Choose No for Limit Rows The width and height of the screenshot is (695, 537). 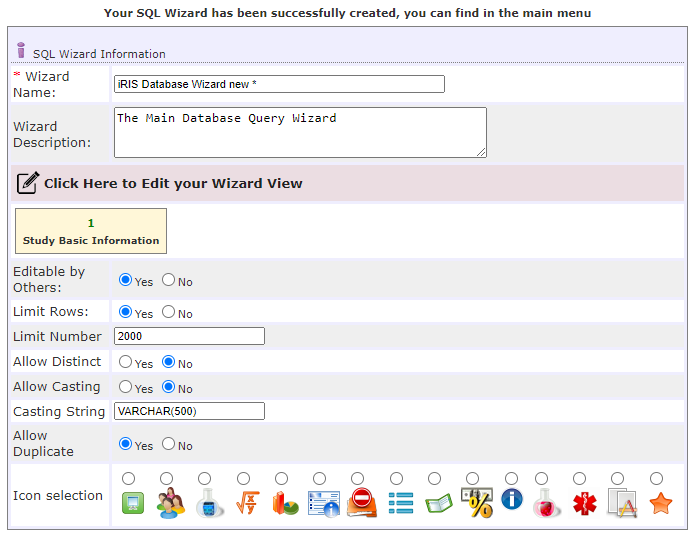coord(168,312)
